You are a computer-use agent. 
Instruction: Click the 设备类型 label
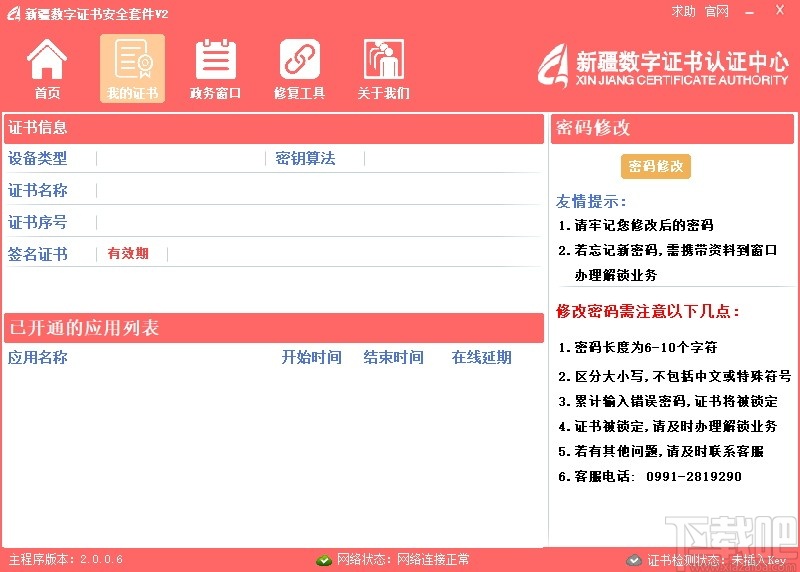[x=38, y=158]
